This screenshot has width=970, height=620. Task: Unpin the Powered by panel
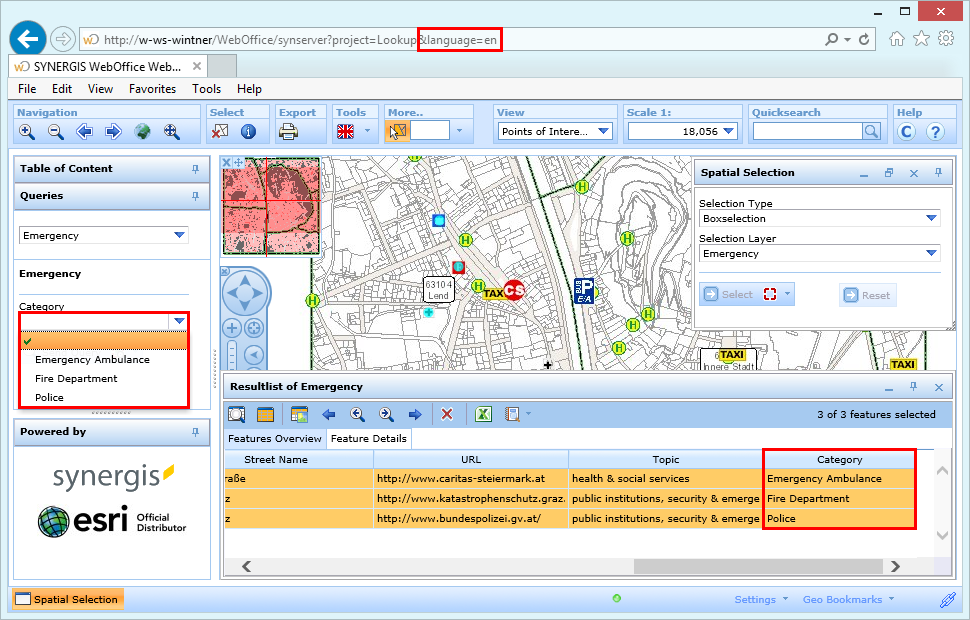pos(196,433)
